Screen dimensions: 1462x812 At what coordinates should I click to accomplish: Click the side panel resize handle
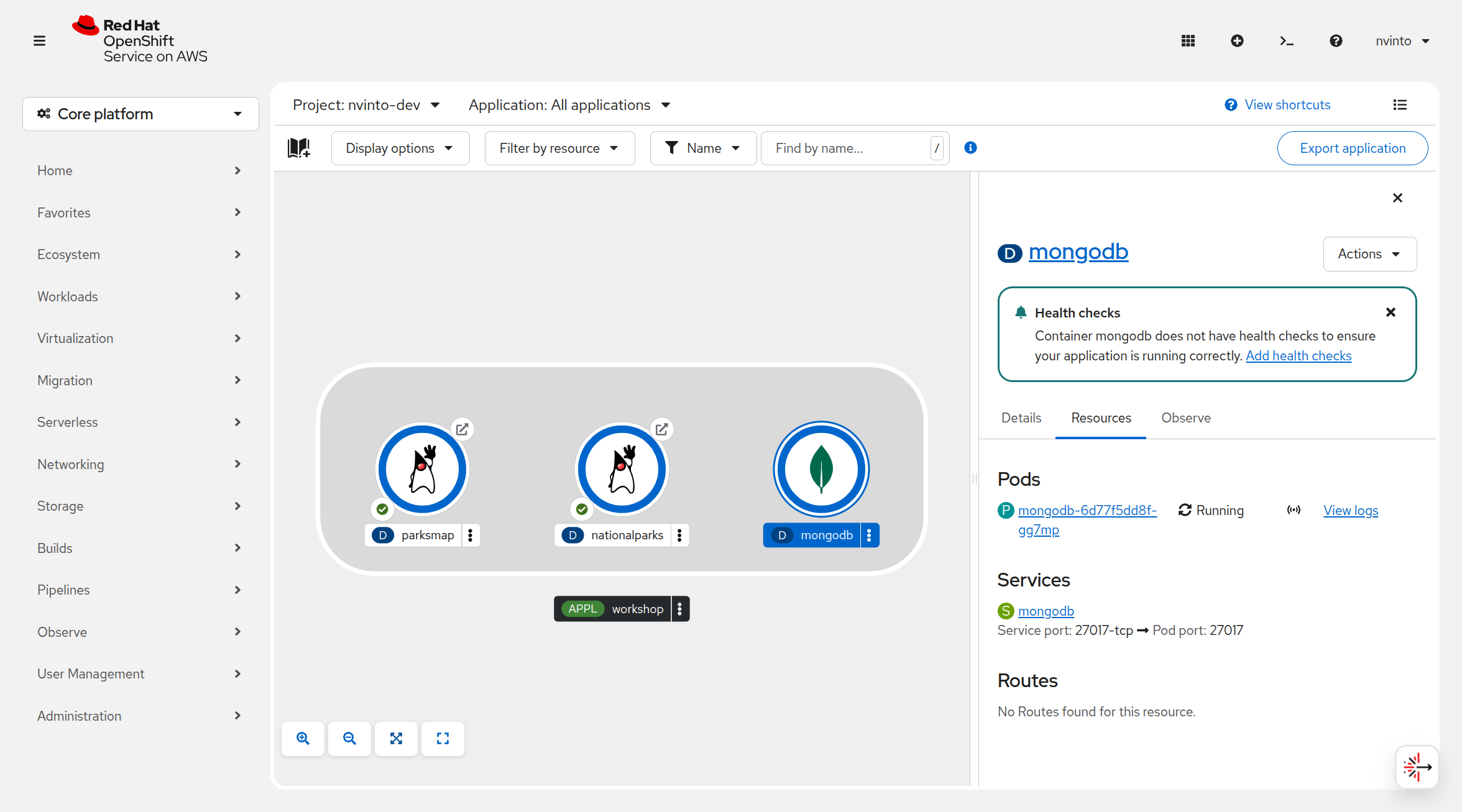point(975,478)
